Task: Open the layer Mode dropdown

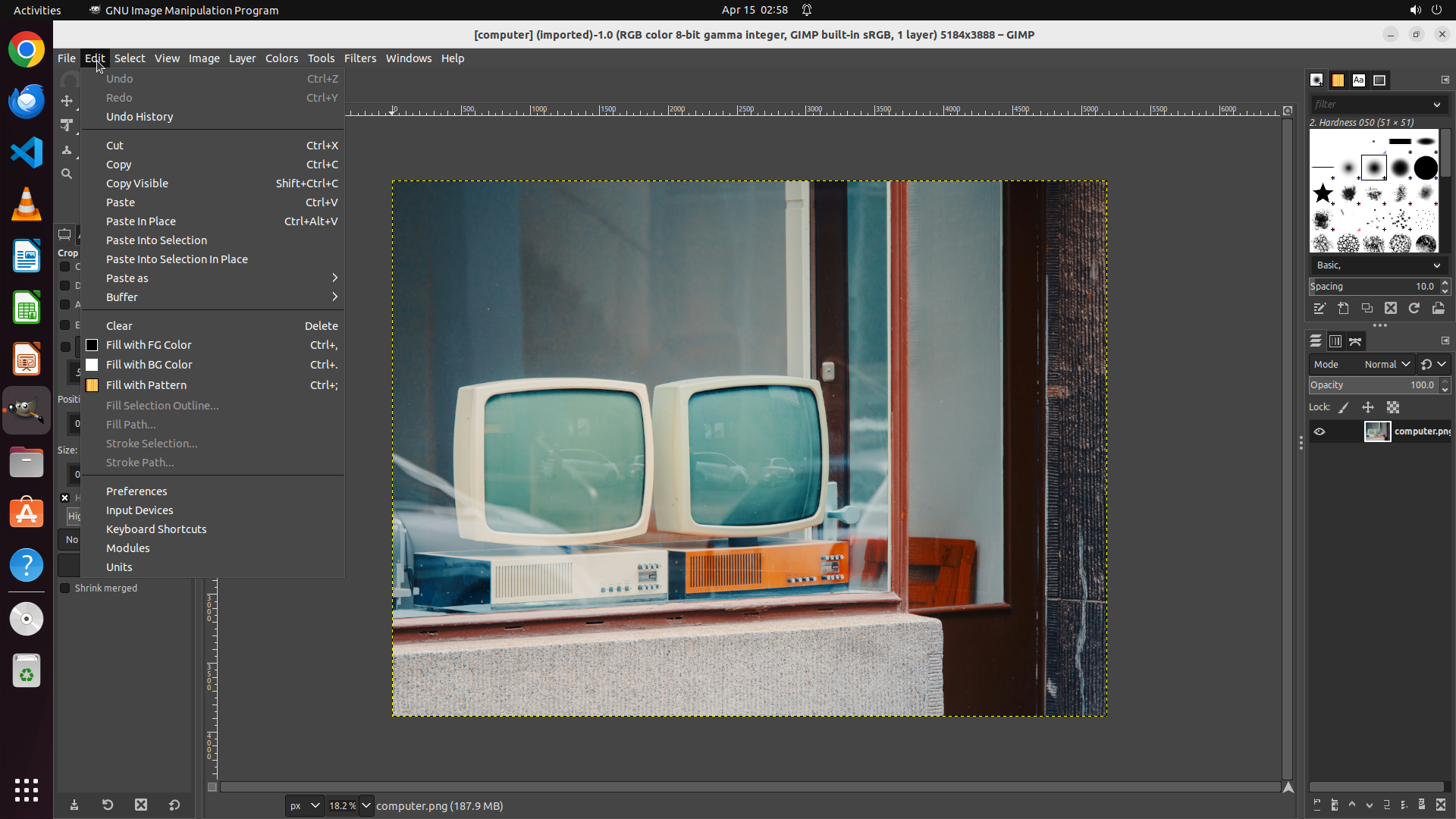Action: [x=1387, y=364]
